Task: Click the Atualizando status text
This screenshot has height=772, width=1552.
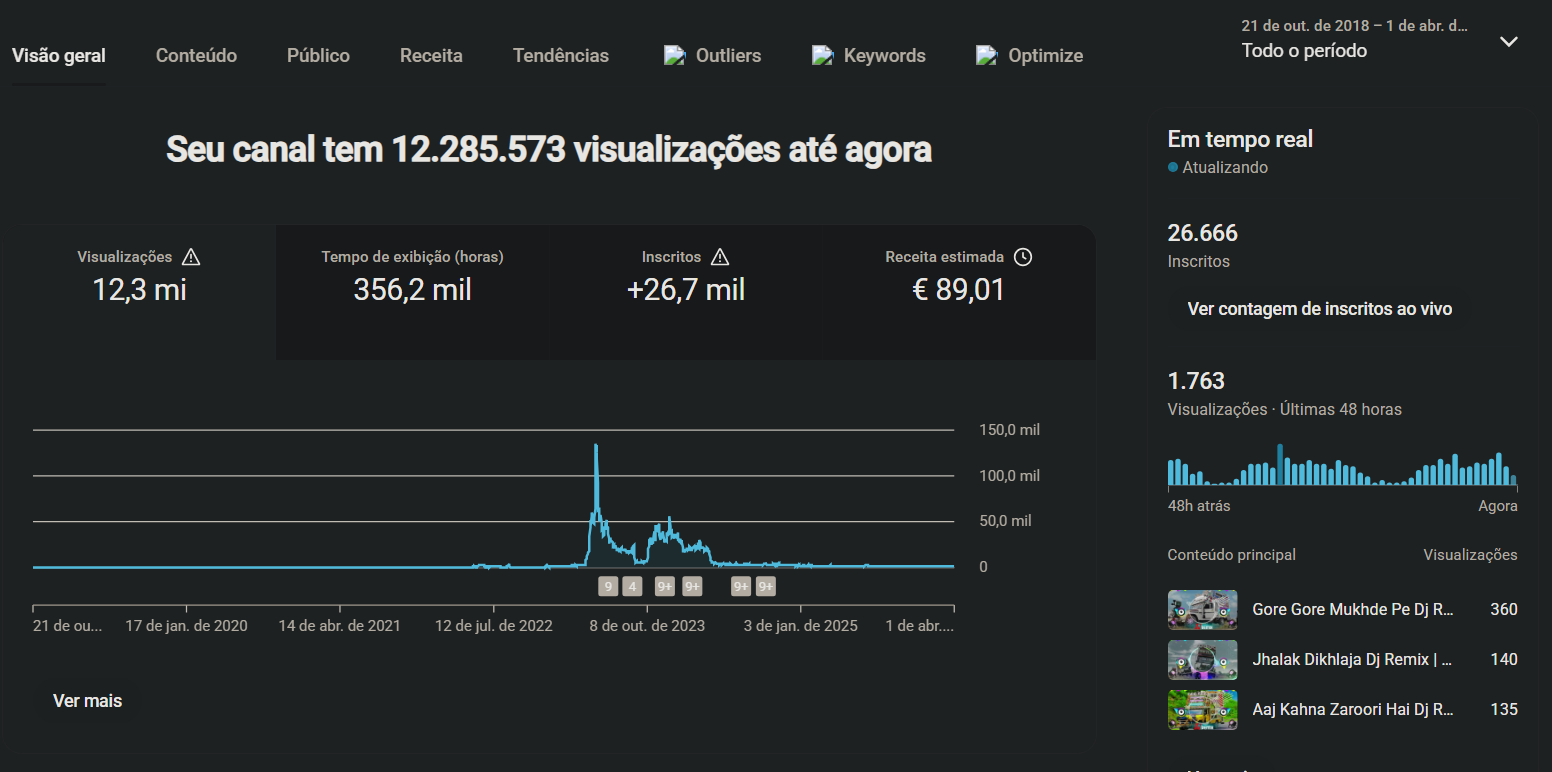Action: coord(1225,168)
